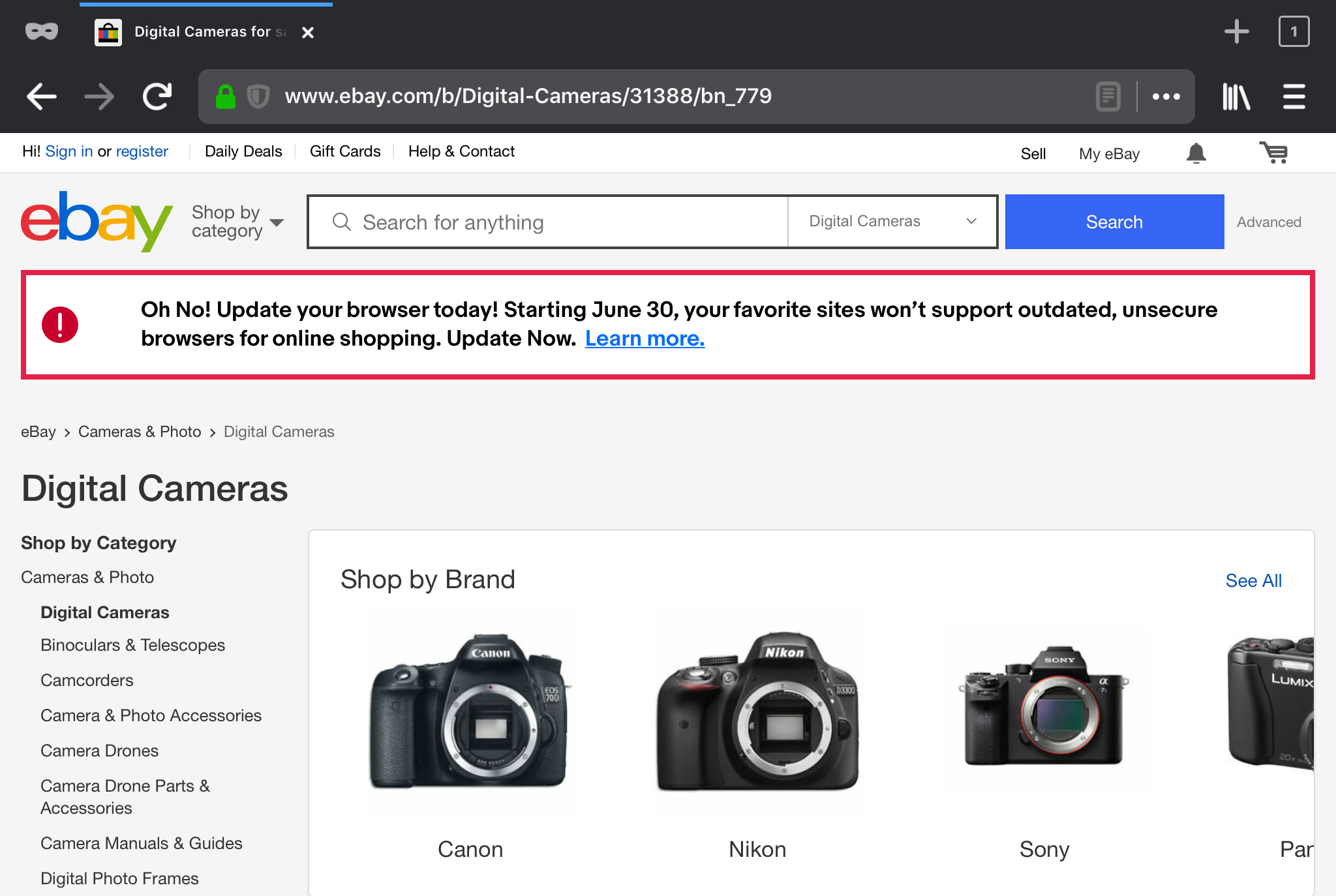This screenshot has width=1336, height=896.
Task: Follow the Learn more link in warning banner
Action: point(645,338)
